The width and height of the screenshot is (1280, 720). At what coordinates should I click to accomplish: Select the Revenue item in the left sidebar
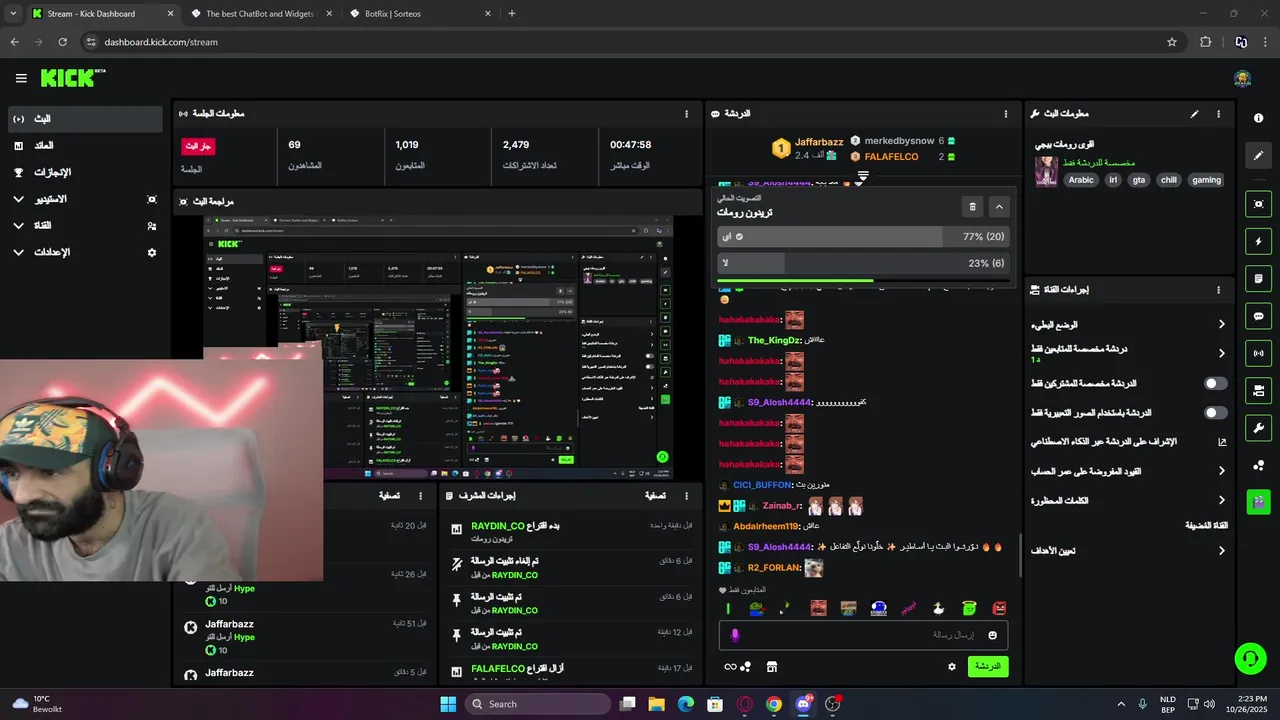[84, 146]
